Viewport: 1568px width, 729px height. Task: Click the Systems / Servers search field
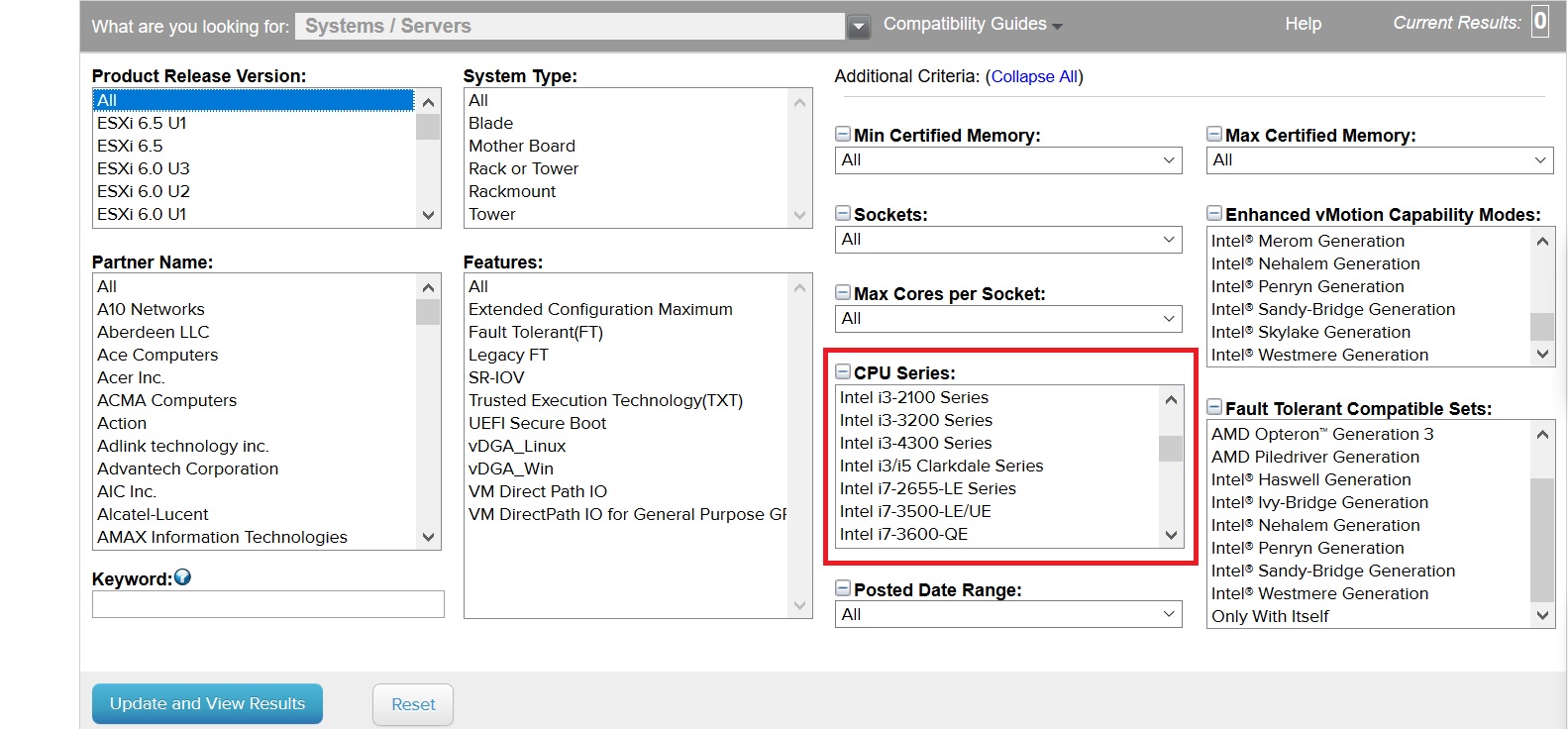coord(570,27)
